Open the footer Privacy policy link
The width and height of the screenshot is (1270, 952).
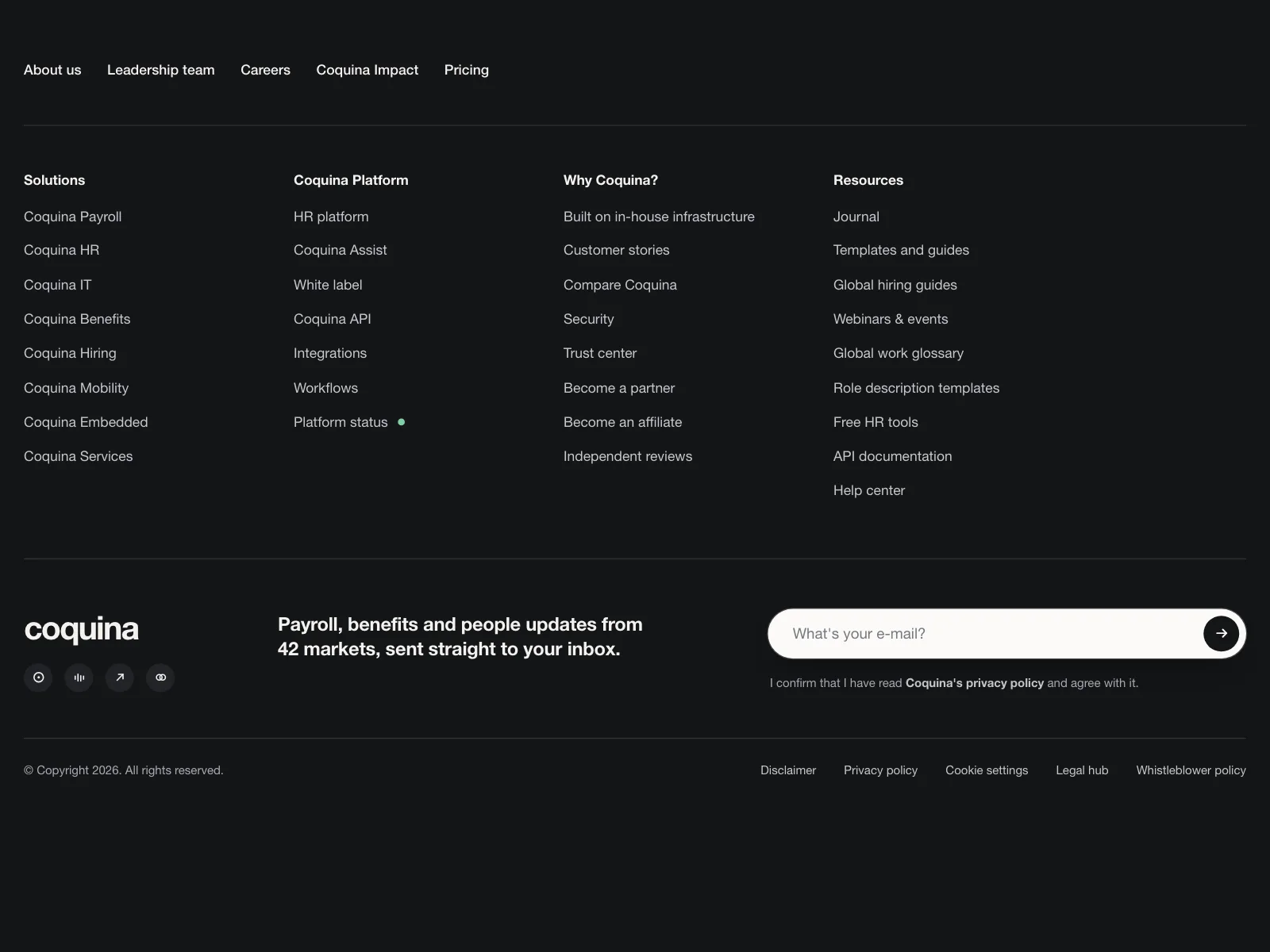[880, 770]
